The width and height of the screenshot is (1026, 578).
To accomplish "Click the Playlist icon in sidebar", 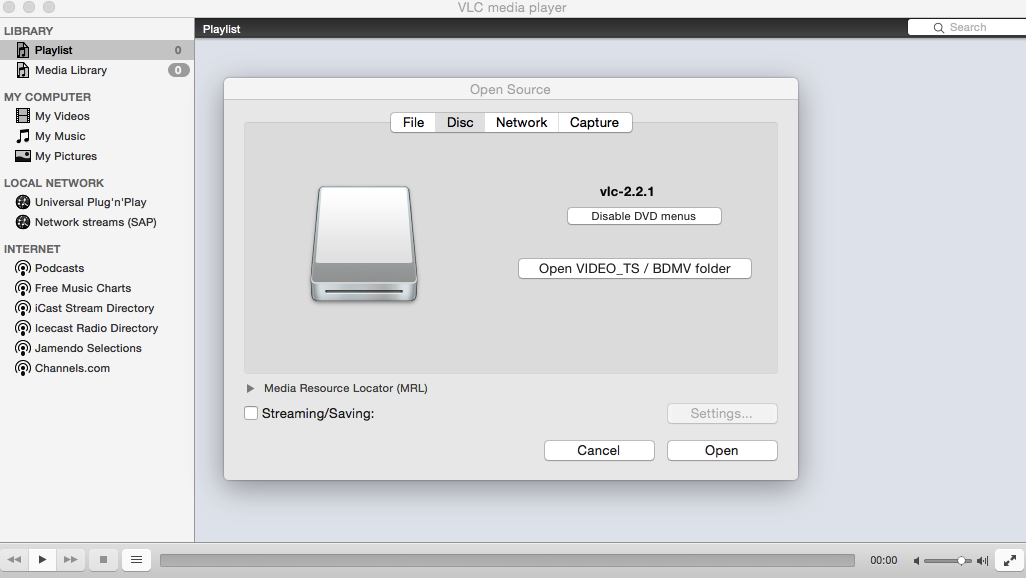I will [23, 50].
